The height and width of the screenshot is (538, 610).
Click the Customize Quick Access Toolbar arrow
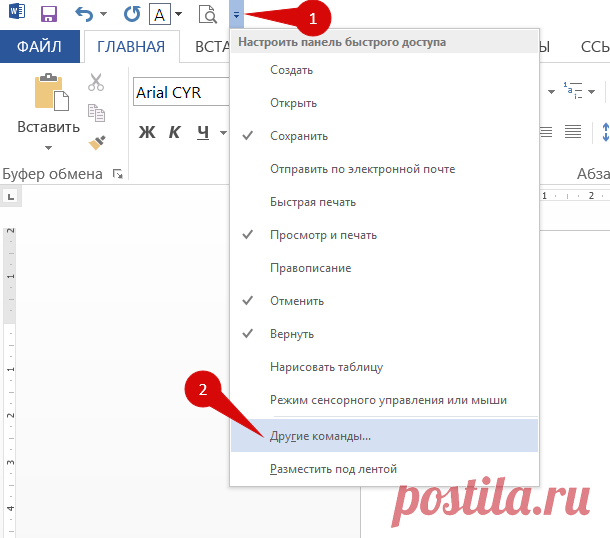pos(236,14)
